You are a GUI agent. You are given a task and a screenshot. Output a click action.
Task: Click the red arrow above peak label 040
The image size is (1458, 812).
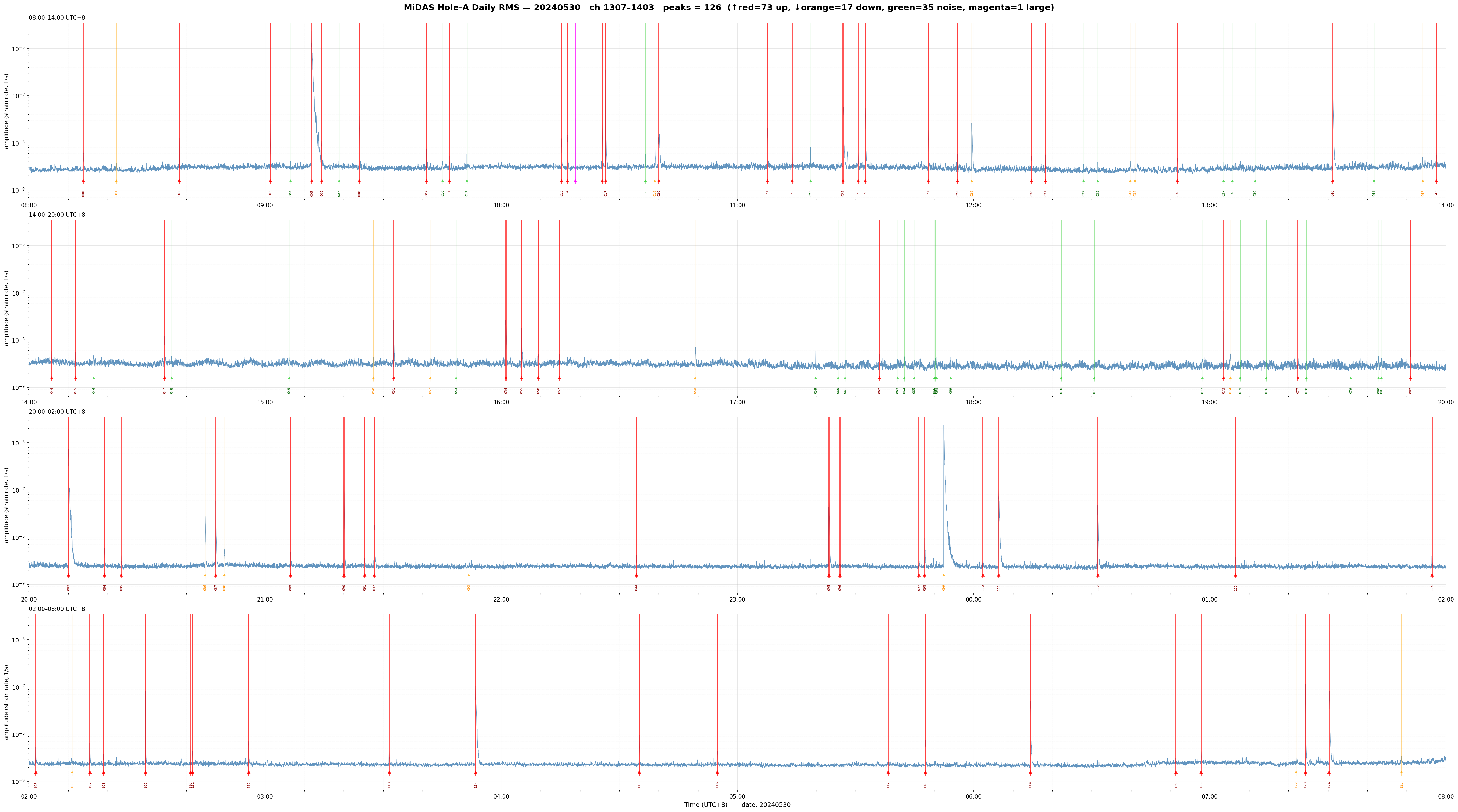[1332, 181]
